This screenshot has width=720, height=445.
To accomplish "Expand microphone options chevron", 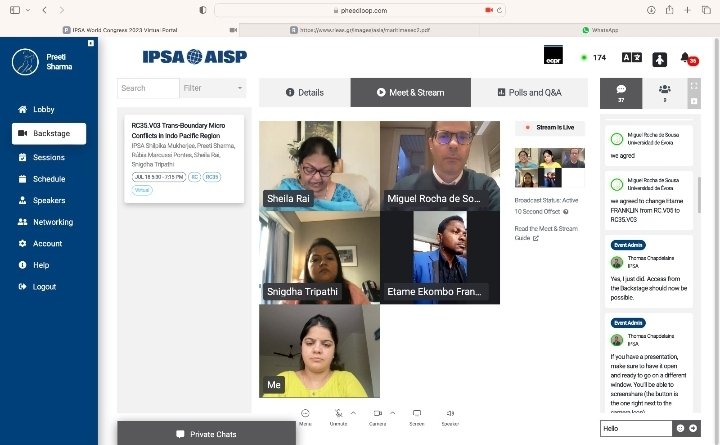I will (353, 413).
